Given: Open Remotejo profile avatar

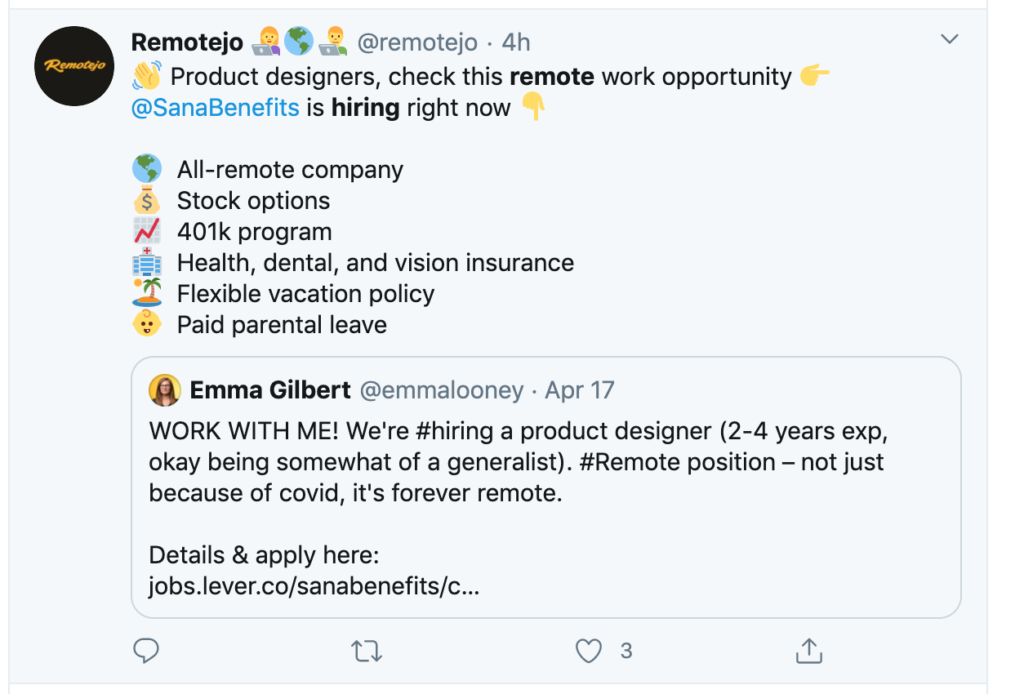Looking at the screenshot, I should pyautogui.click(x=74, y=66).
